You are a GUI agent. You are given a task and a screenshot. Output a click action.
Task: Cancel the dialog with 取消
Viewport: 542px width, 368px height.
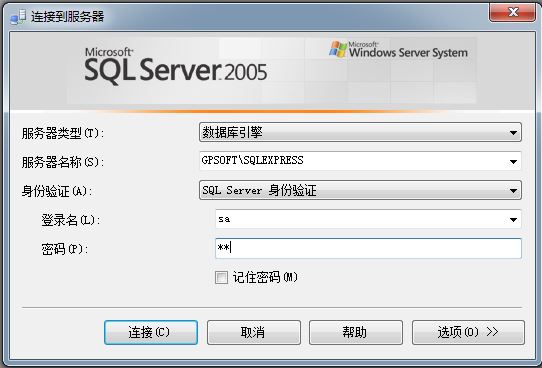(x=254, y=332)
